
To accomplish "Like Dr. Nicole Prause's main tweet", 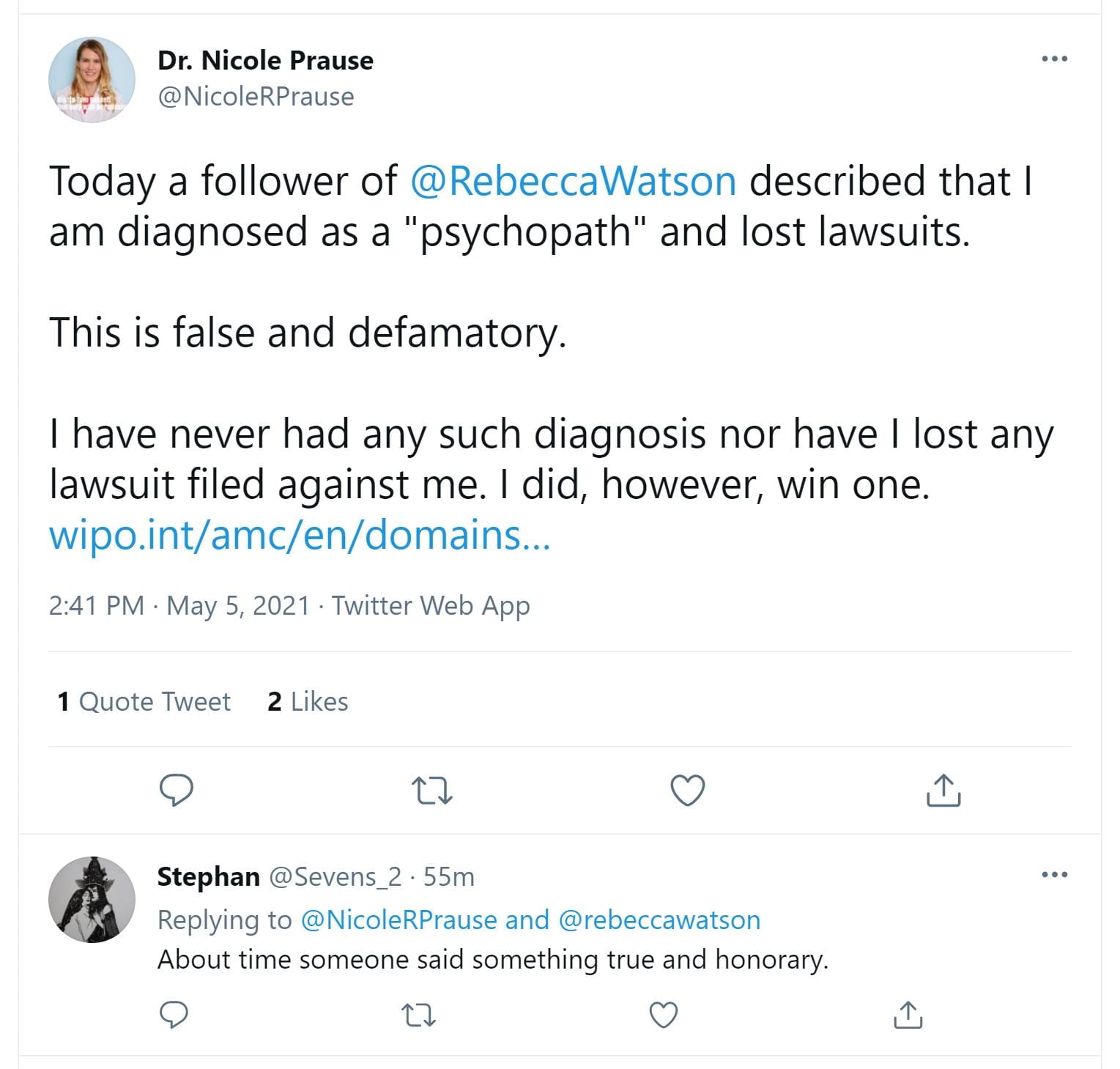I will click(x=688, y=791).
